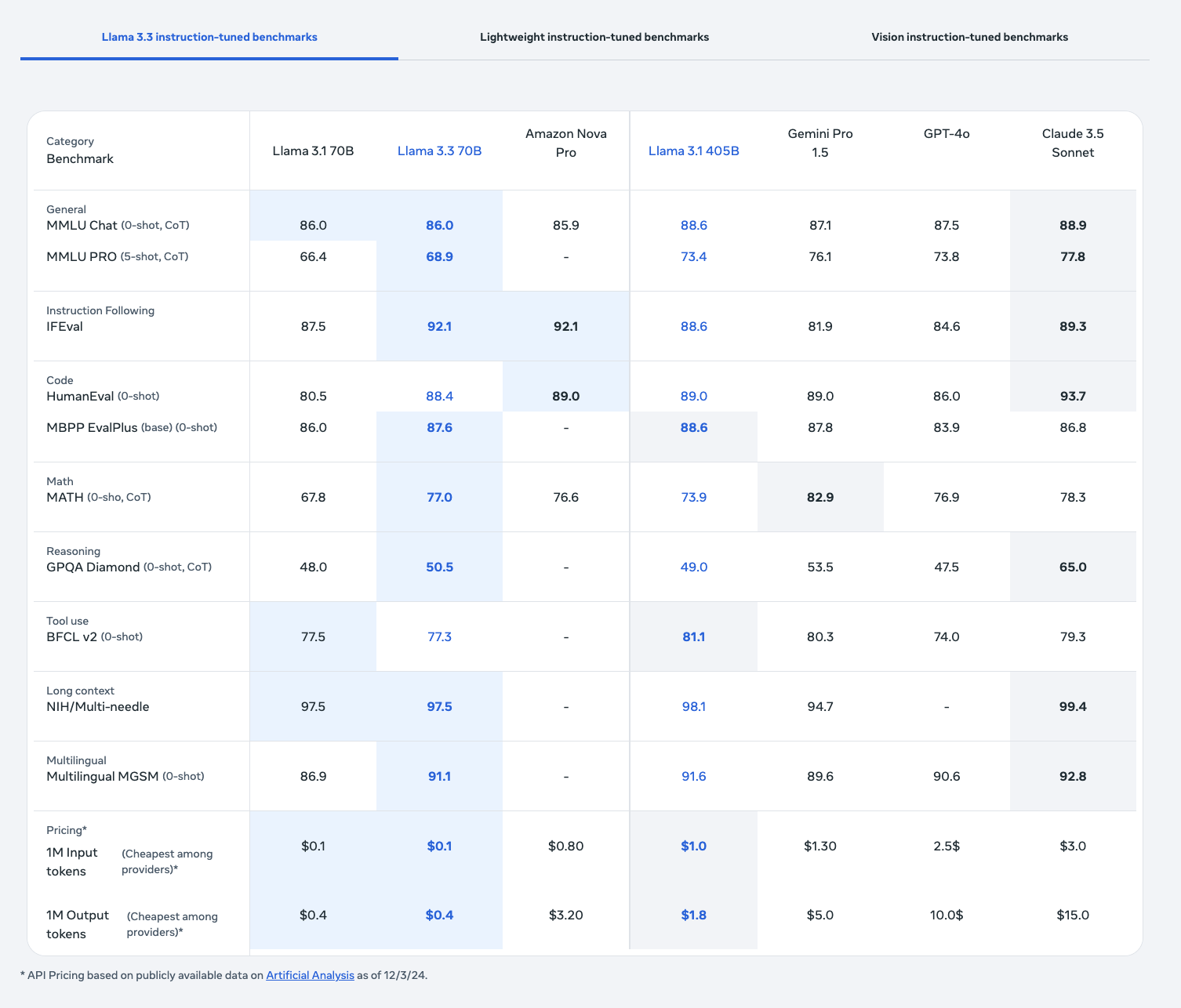This screenshot has height=1008, width=1181.
Task: Click GPT-4o output price 10.0$
Action: coord(947,915)
